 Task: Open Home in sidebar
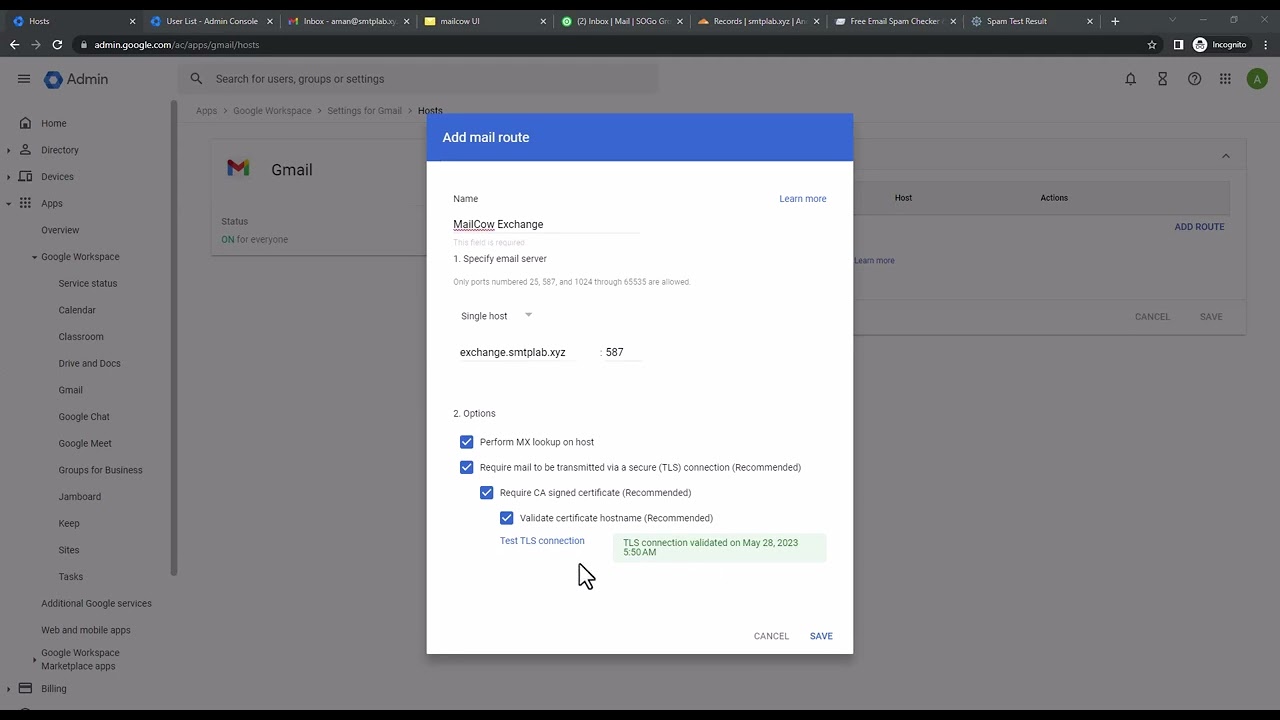tap(54, 123)
